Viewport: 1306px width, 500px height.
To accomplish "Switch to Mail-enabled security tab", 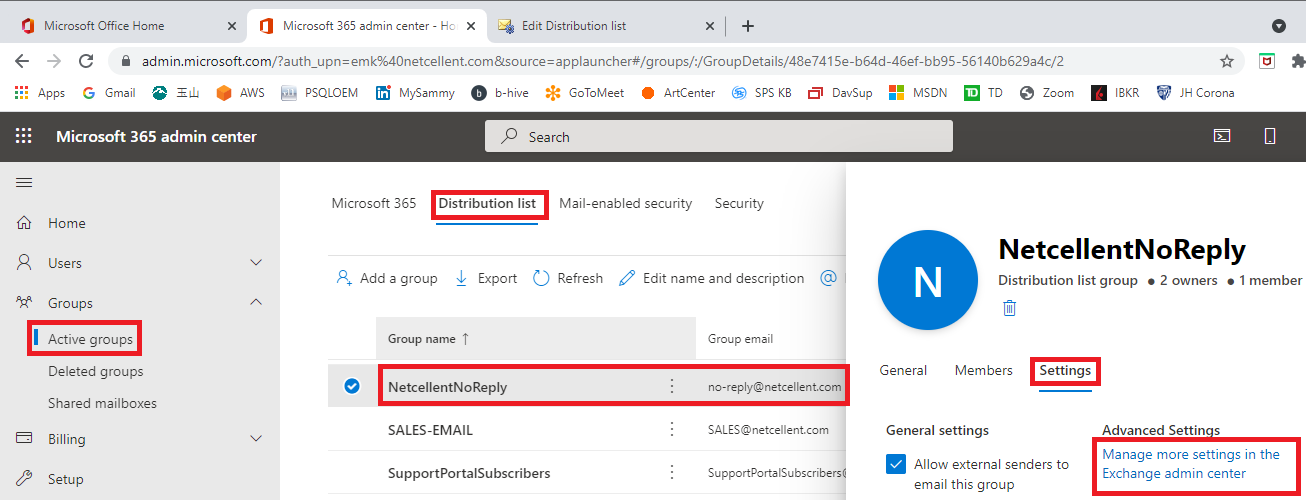I will tap(625, 203).
